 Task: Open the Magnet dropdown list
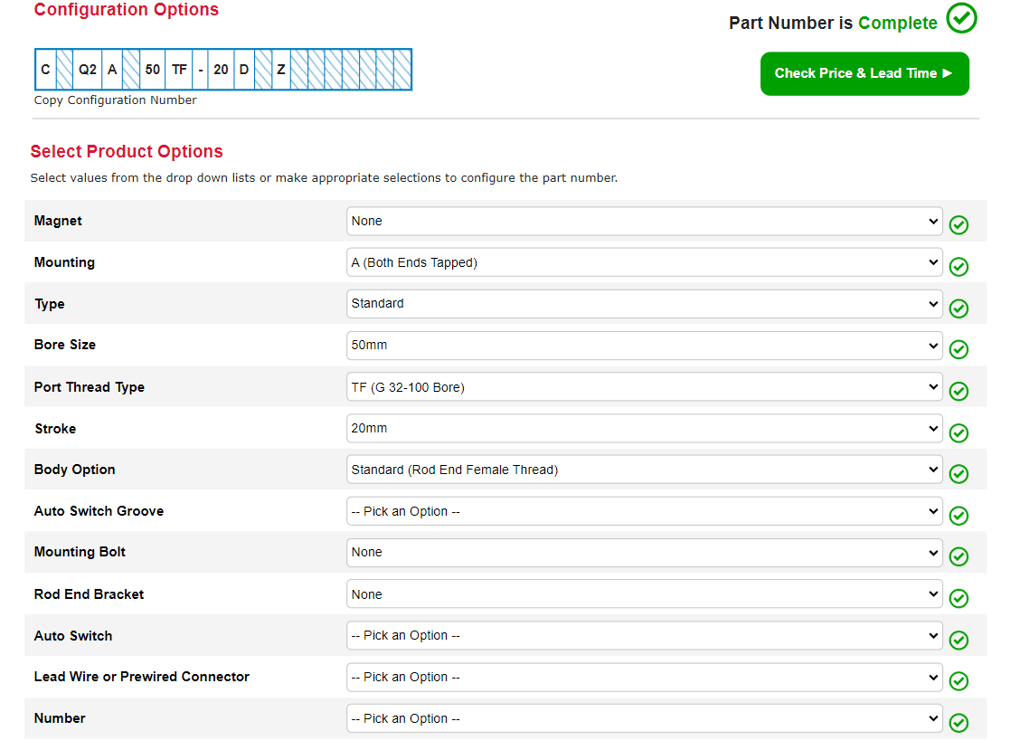pyautogui.click(x=644, y=221)
